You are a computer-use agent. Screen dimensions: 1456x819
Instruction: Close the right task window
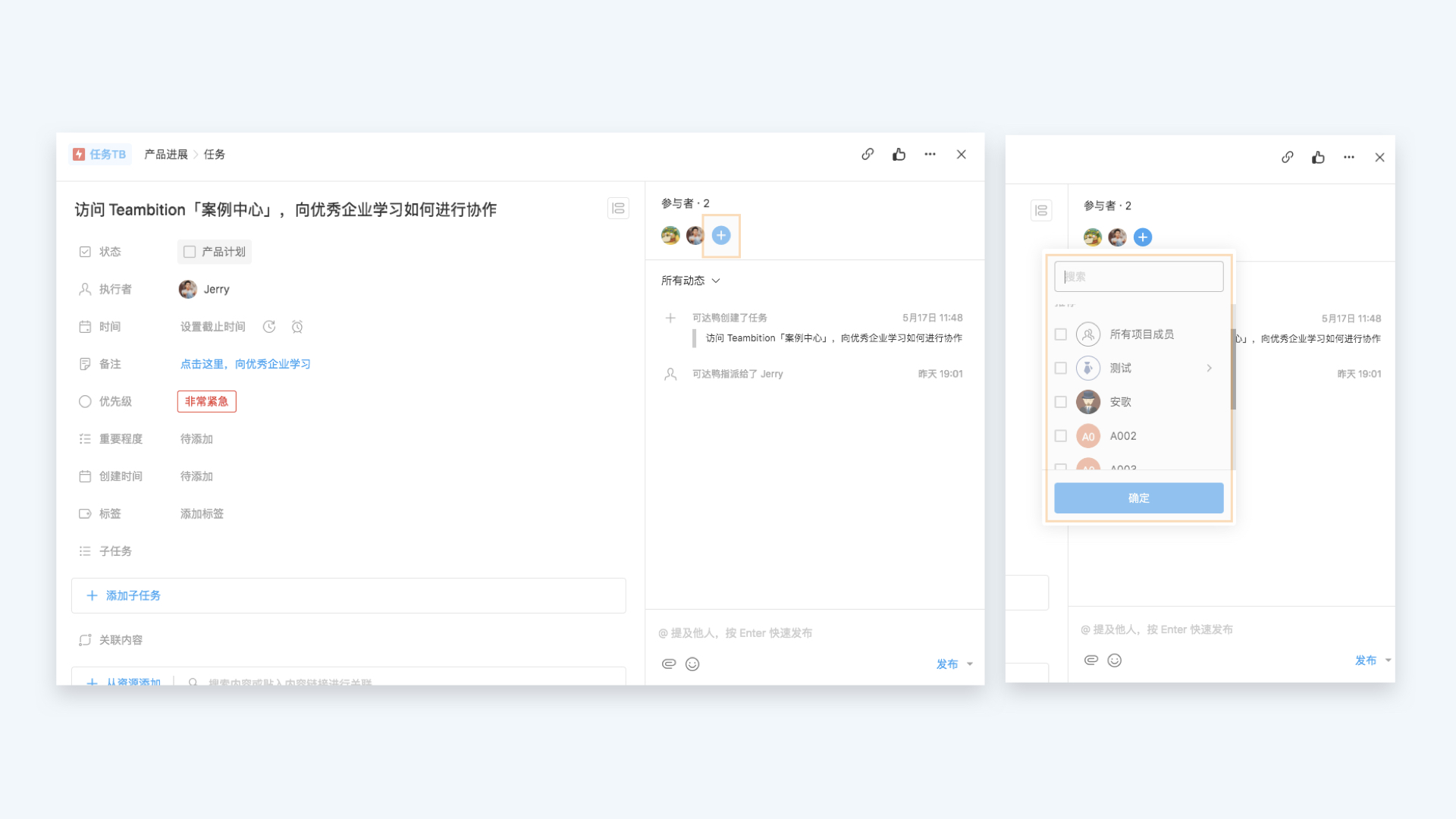(x=1379, y=157)
